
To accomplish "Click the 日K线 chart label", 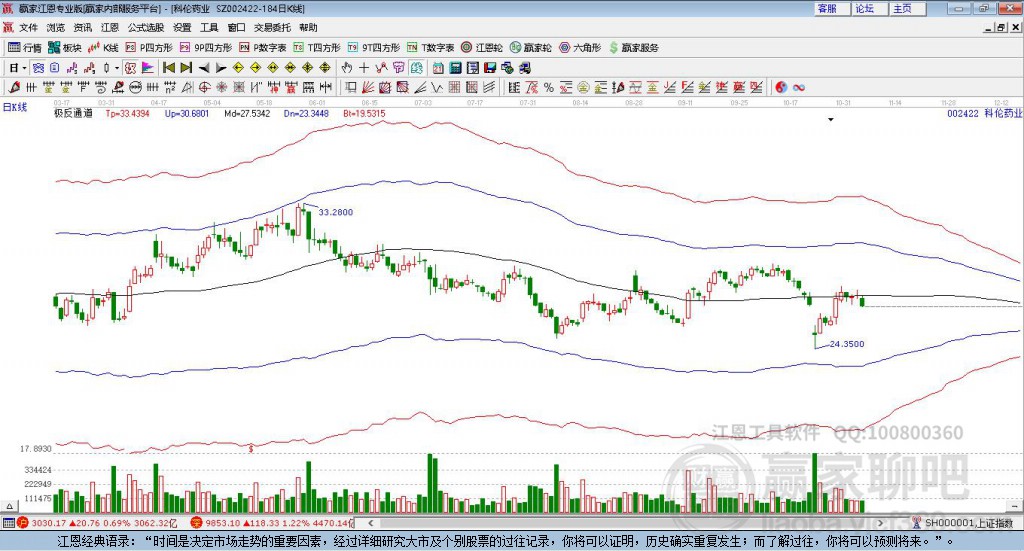I will [x=14, y=107].
